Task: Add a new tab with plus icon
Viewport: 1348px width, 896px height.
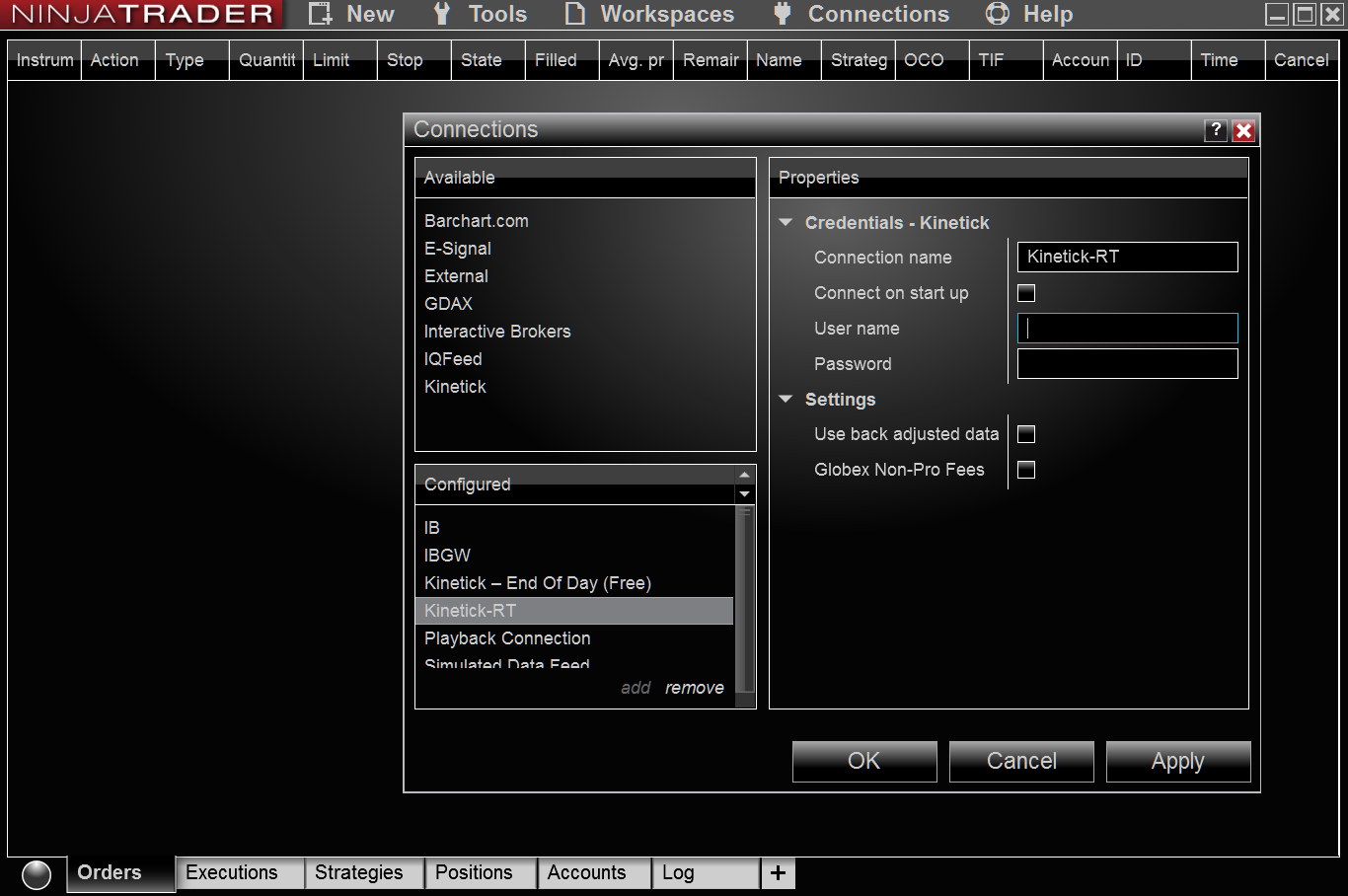Action: click(778, 872)
